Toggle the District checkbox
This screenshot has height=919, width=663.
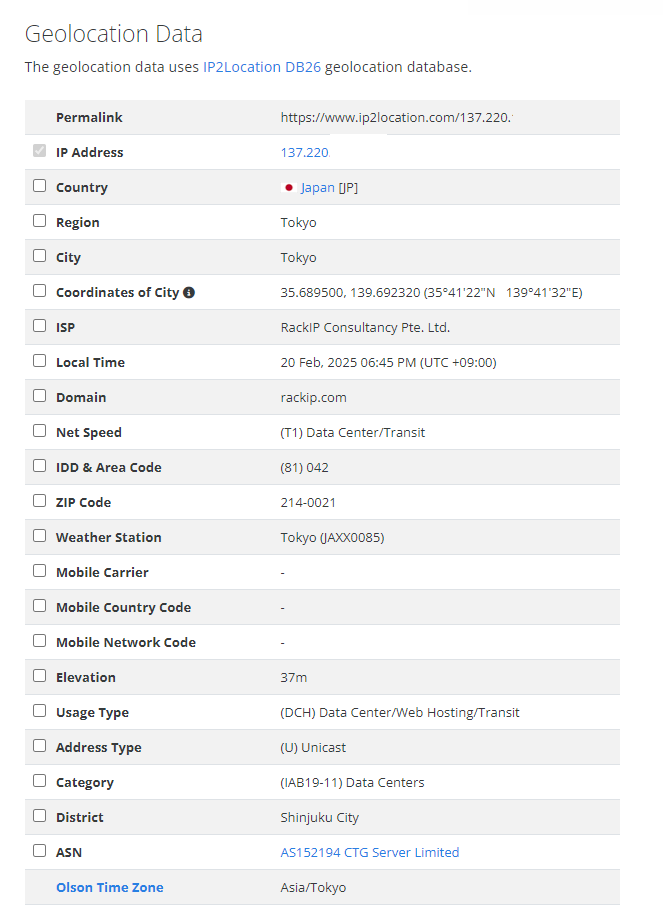pos(39,816)
